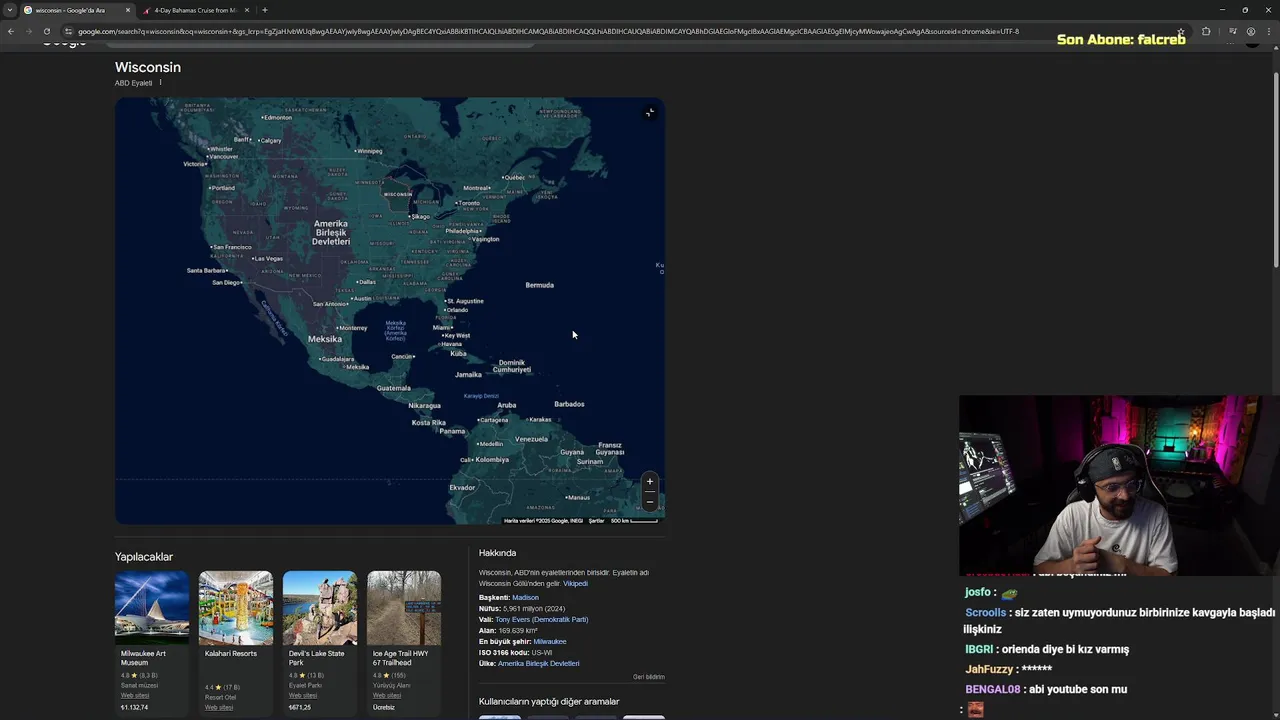Open the Madison capital link

[525, 597]
